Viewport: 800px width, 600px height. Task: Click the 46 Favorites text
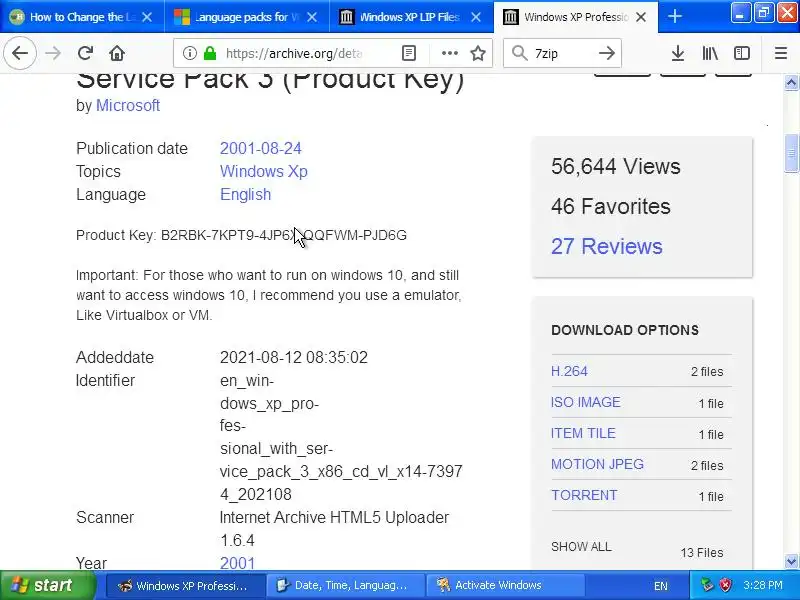pyautogui.click(x=611, y=206)
